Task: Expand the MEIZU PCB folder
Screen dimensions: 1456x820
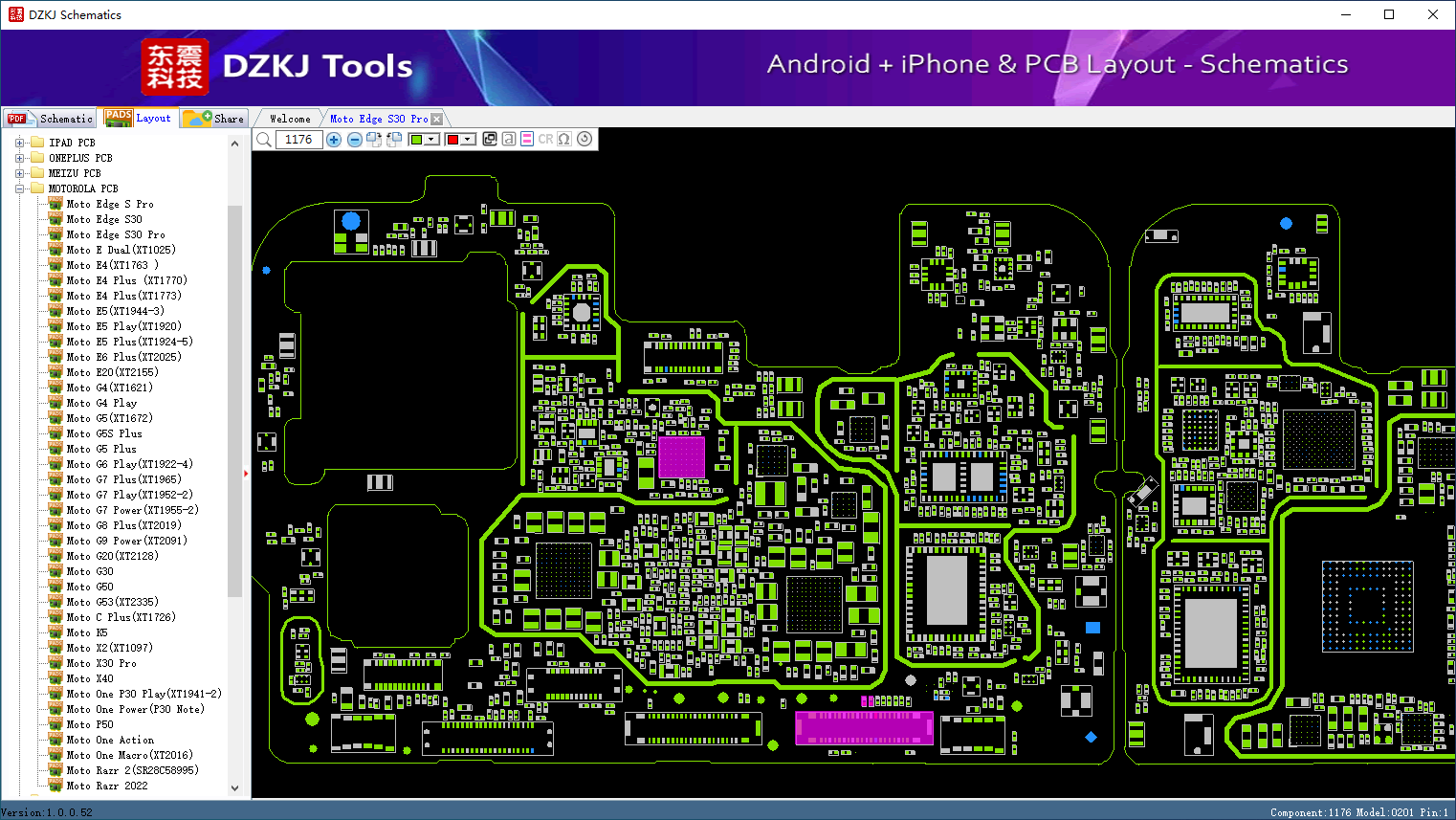Action: (19, 173)
